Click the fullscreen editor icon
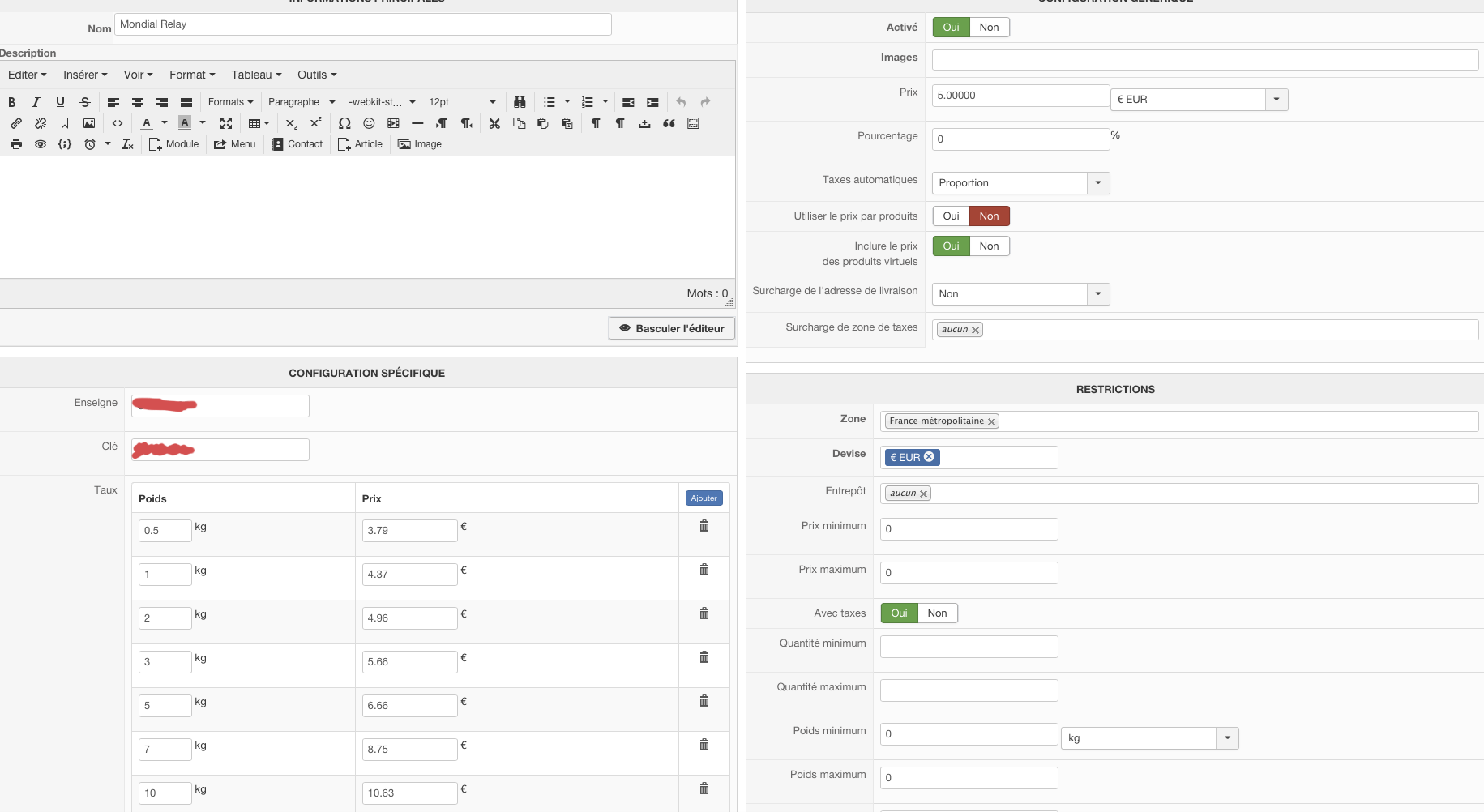Viewport: 1484px width, 812px height. click(226, 123)
